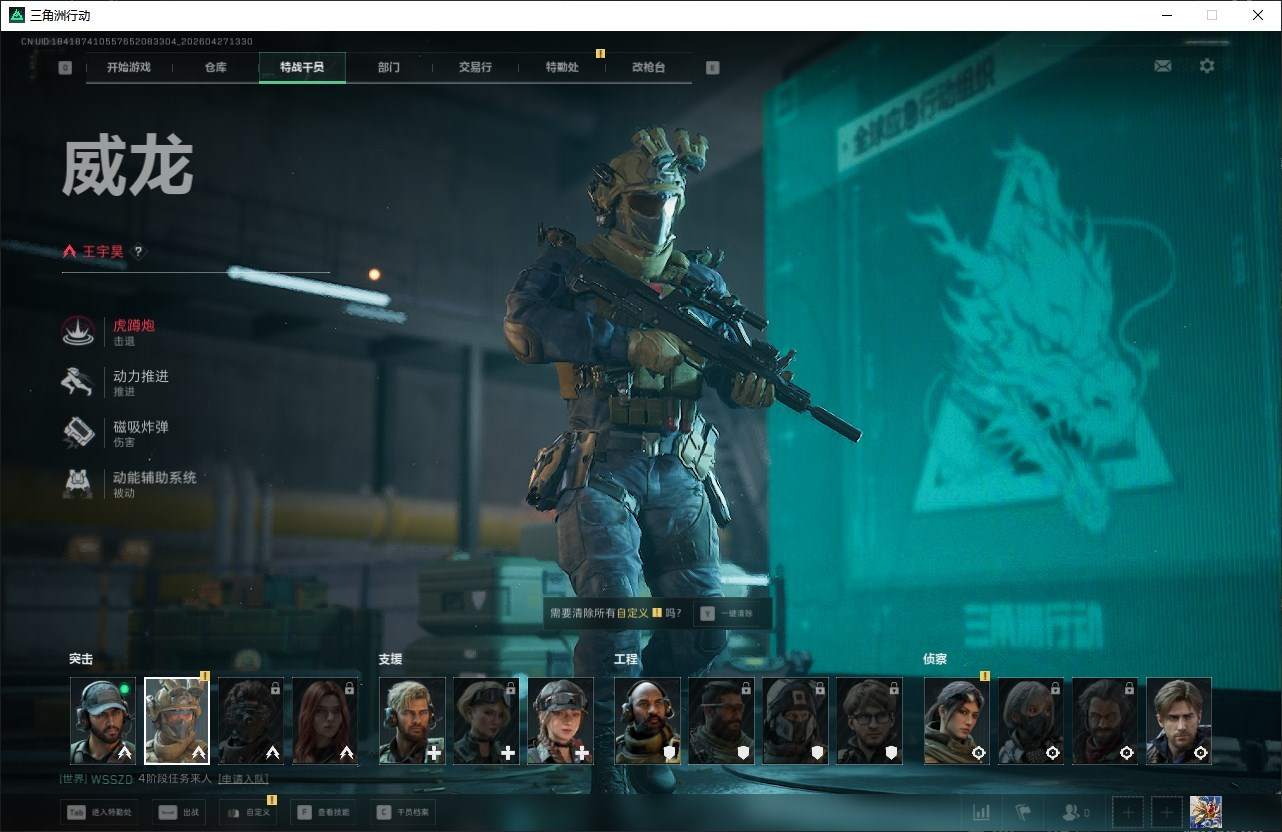The image size is (1282, 832).
Task: Click the 威龙 operator title
Action: 127,167
